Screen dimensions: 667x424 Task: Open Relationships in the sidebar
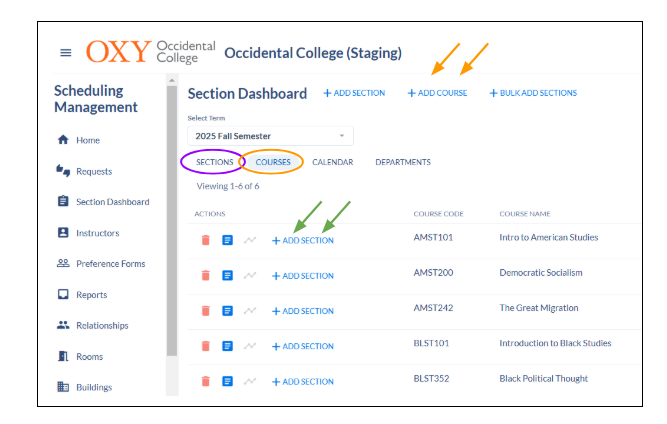click(102, 326)
